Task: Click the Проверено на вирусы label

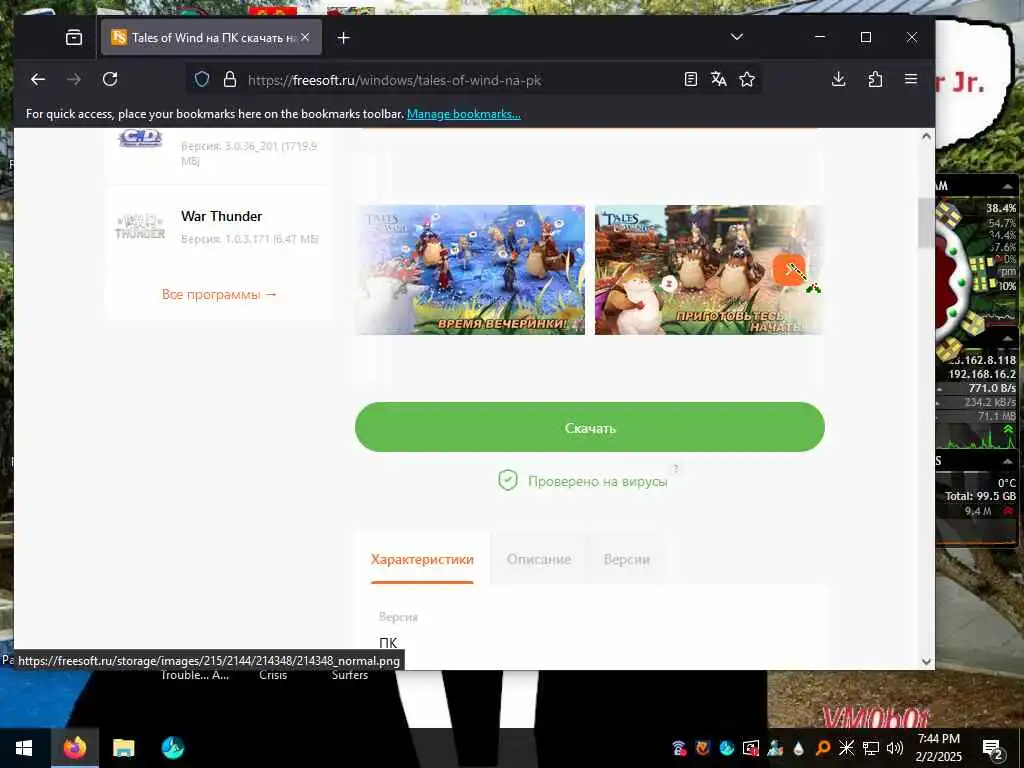Action: pyautogui.click(x=598, y=482)
